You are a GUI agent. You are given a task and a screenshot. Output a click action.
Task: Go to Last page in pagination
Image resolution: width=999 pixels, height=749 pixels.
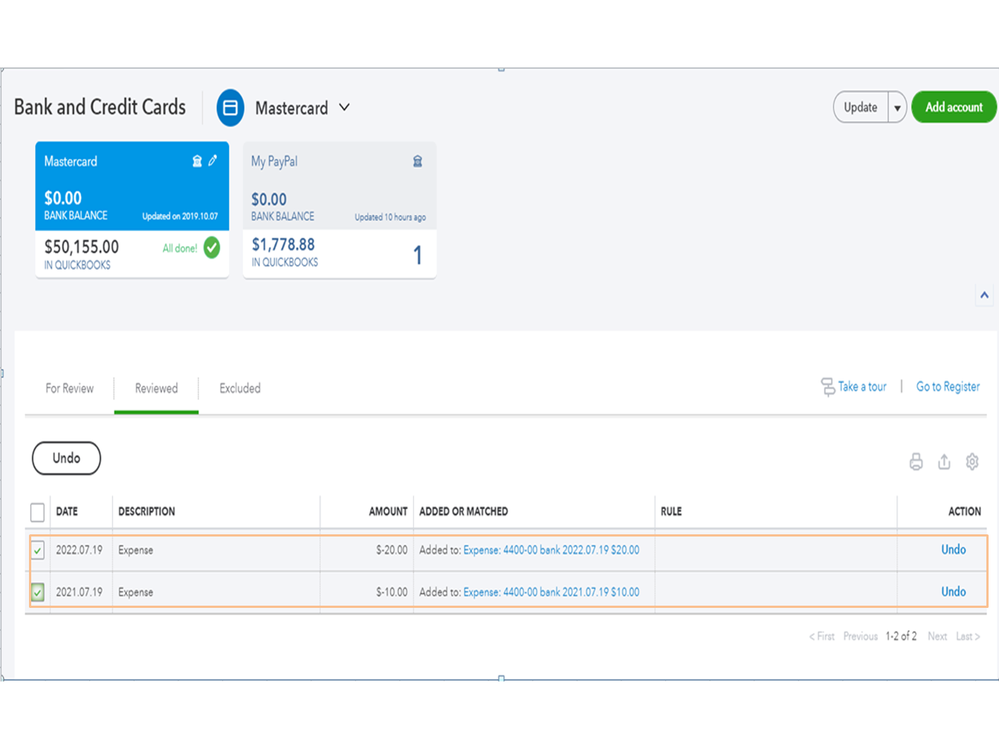click(968, 636)
